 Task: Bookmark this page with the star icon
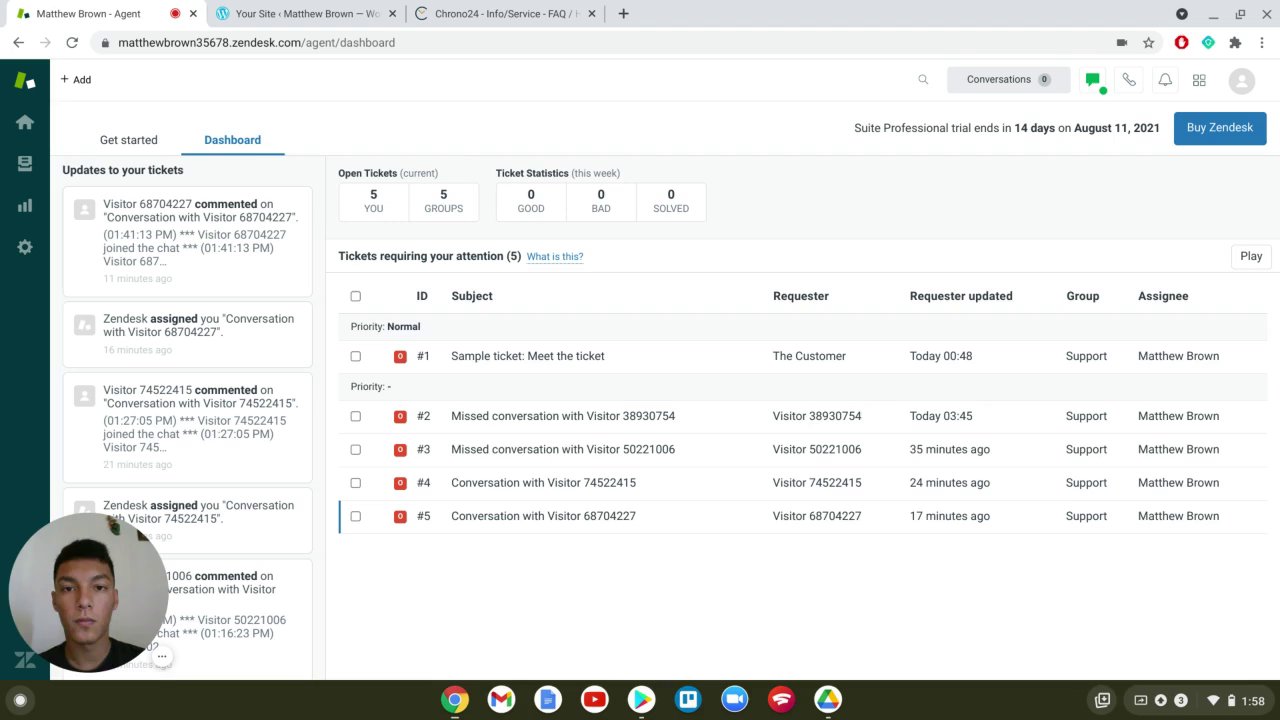[1149, 43]
